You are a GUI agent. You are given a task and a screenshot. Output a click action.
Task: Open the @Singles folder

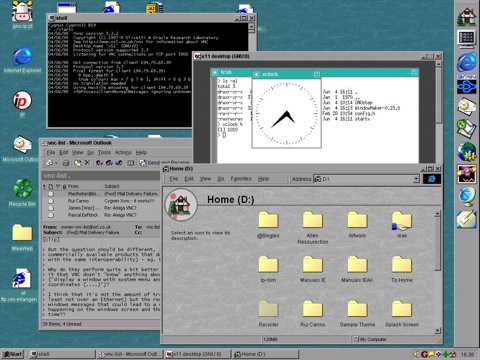[x=268, y=225]
